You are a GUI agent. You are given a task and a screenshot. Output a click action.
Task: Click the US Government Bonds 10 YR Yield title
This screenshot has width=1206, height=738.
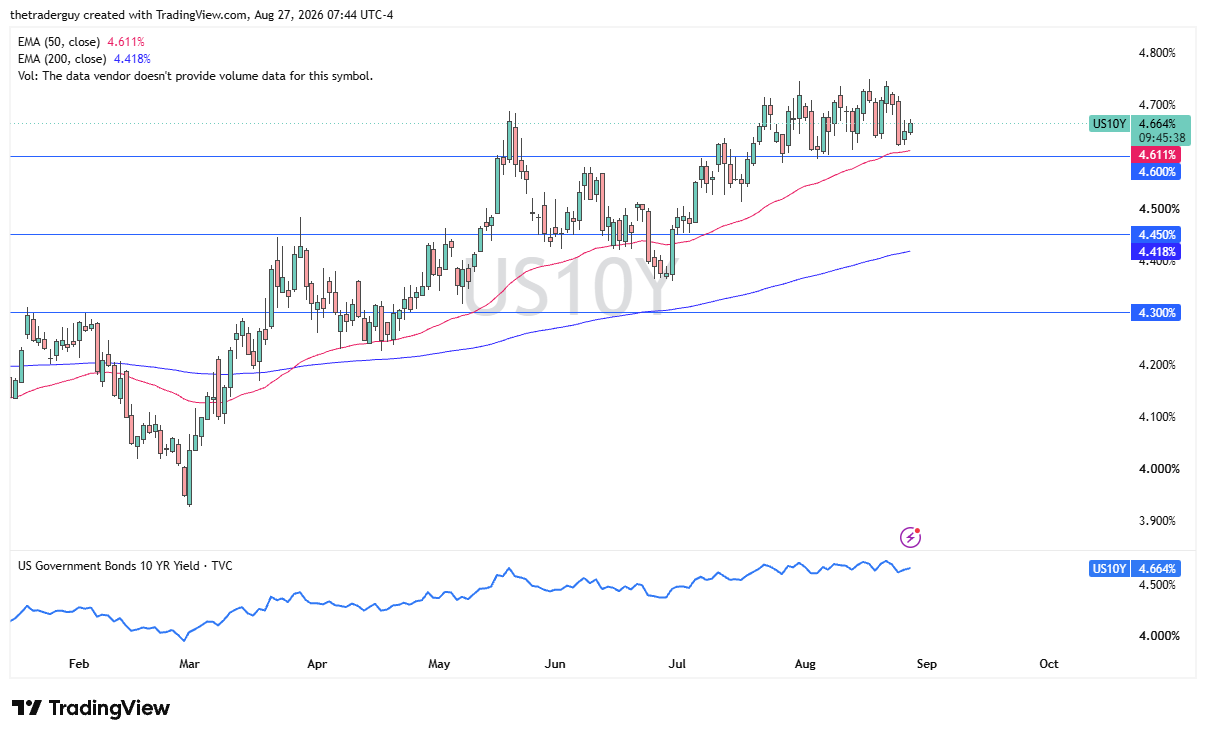(x=125, y=566)
